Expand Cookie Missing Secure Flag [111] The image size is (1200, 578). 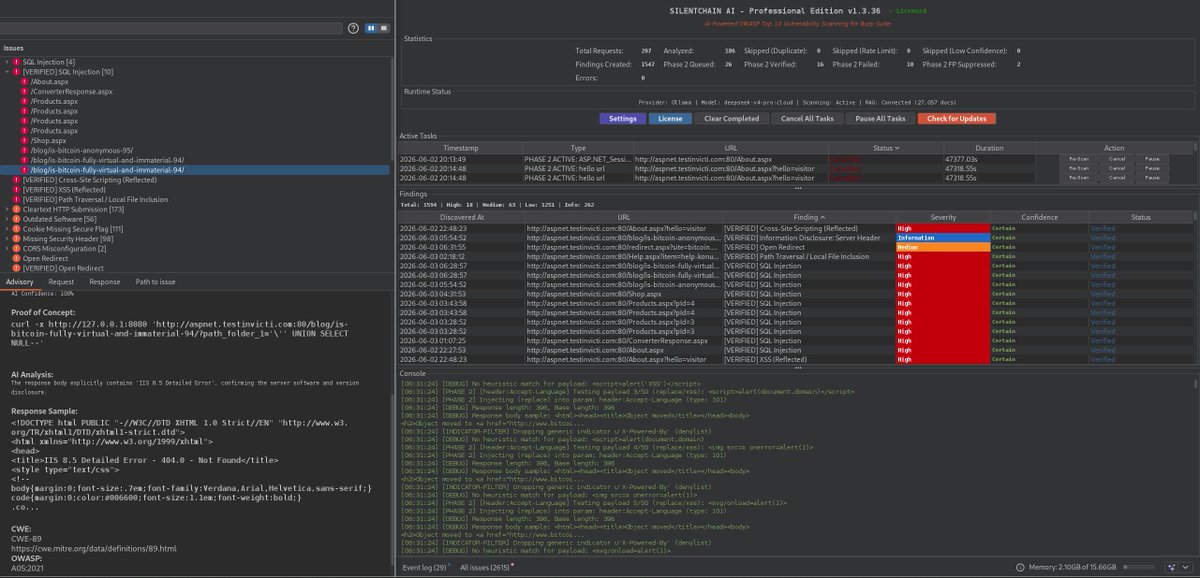click(x=8, y=229)
